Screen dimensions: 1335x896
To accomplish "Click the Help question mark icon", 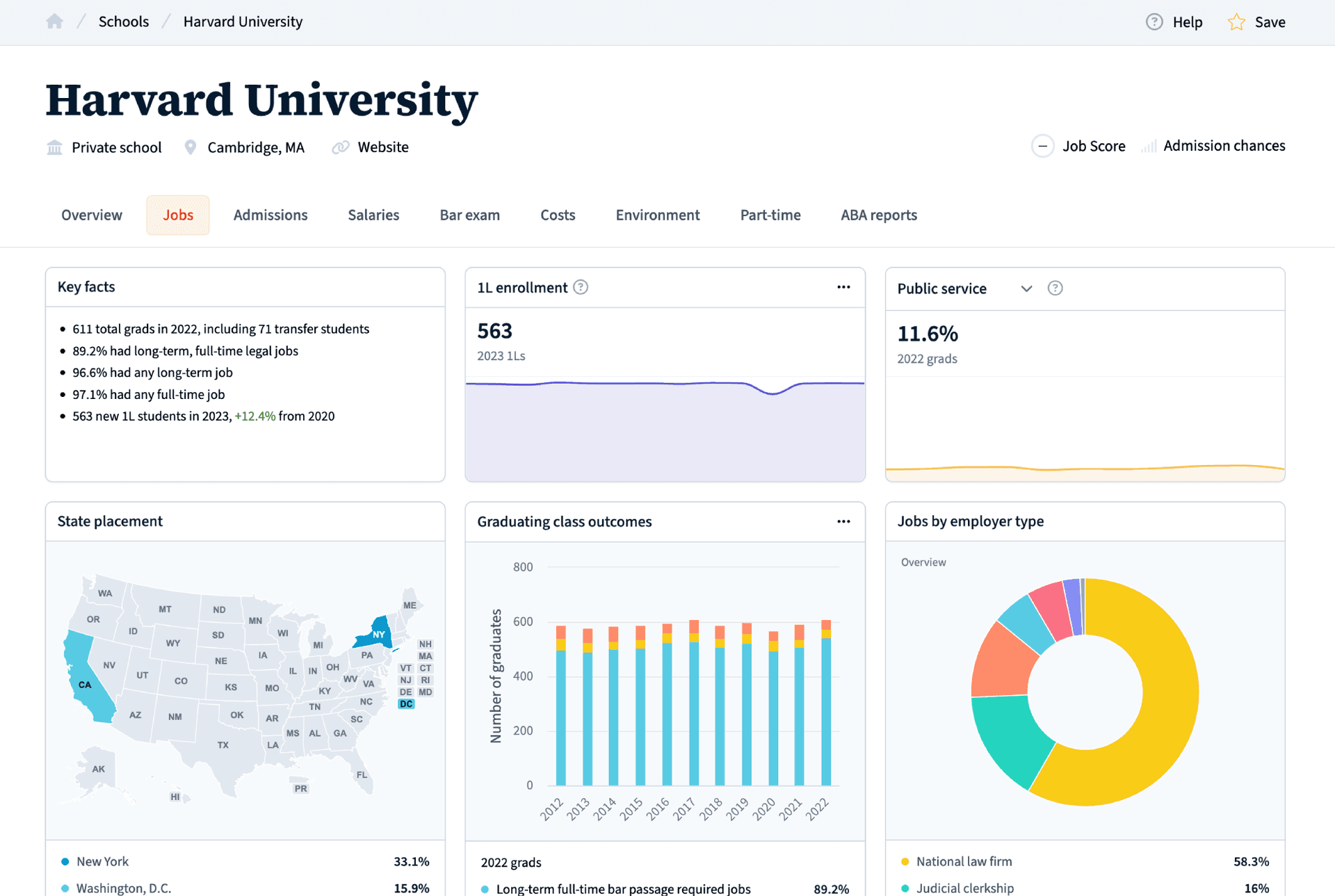I will click(1154, 22).
